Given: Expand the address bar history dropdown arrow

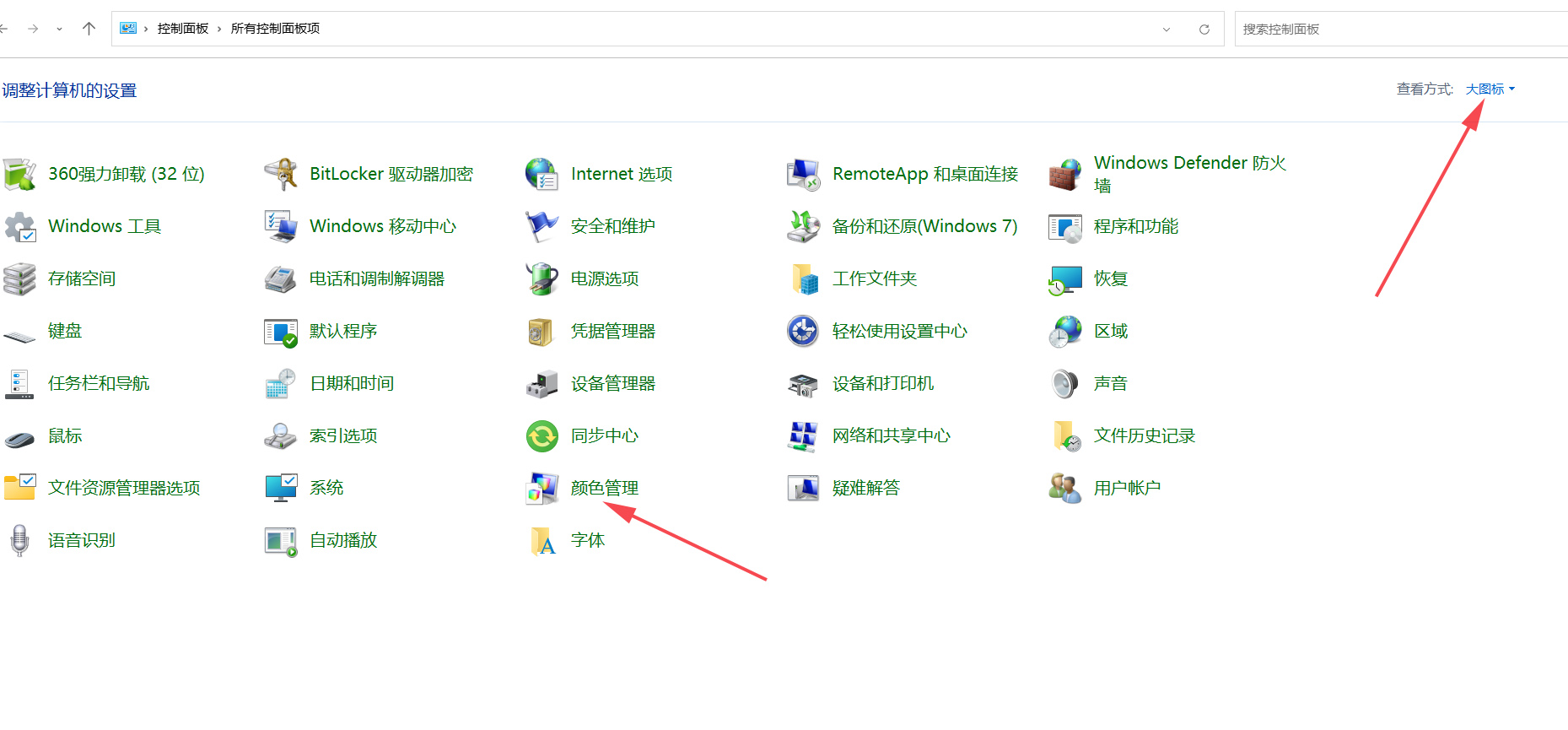Looking at the screenshot, I should pyautogui.click(x=1167, y=30).
